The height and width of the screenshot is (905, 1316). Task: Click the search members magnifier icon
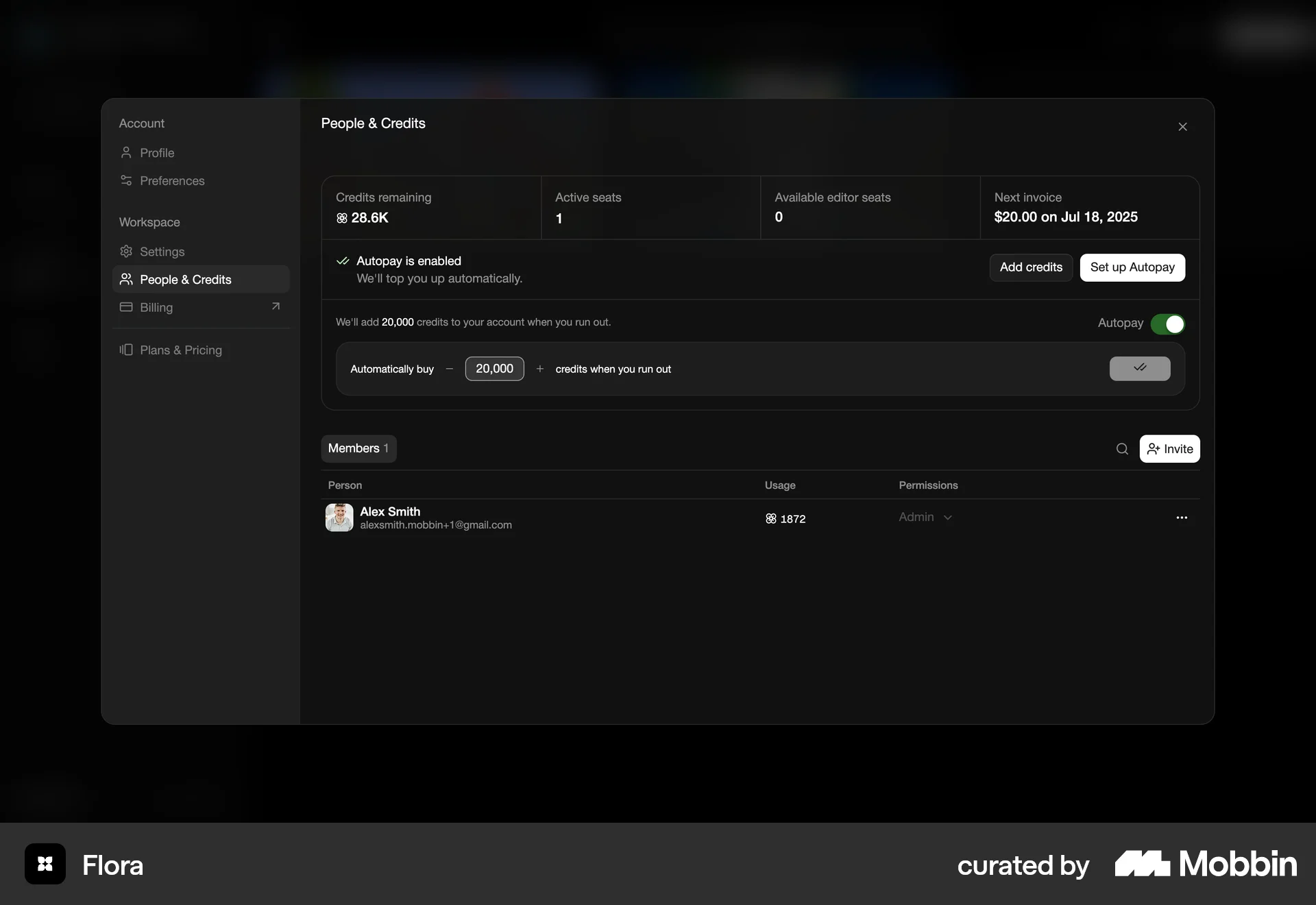pos(1122,449)
